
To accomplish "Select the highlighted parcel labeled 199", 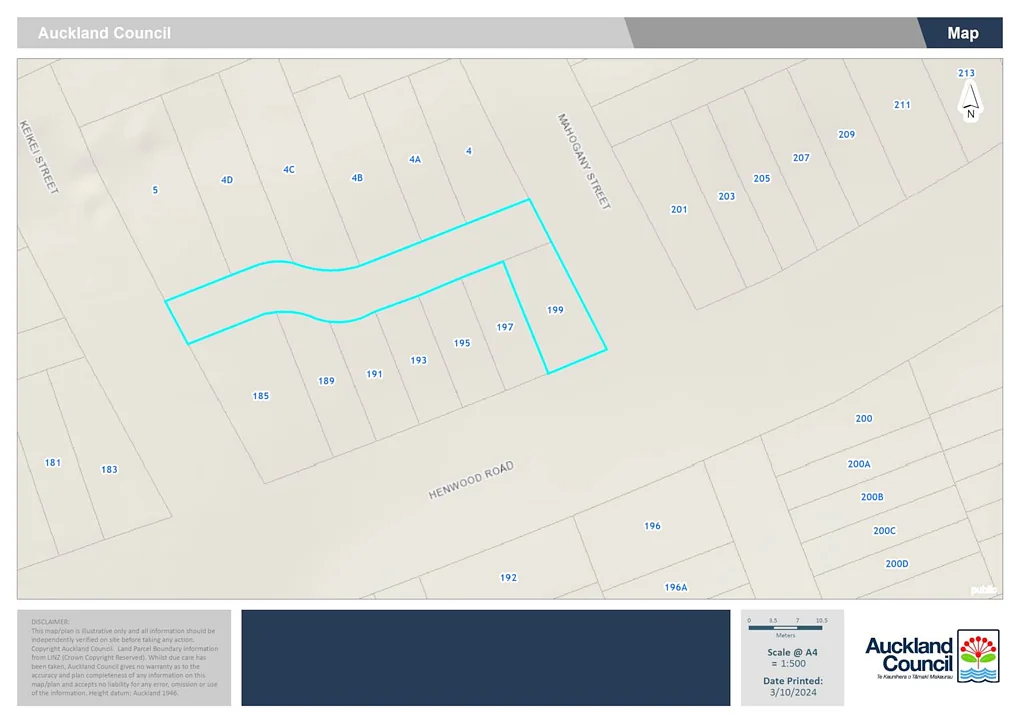I will tap(555, 310).
